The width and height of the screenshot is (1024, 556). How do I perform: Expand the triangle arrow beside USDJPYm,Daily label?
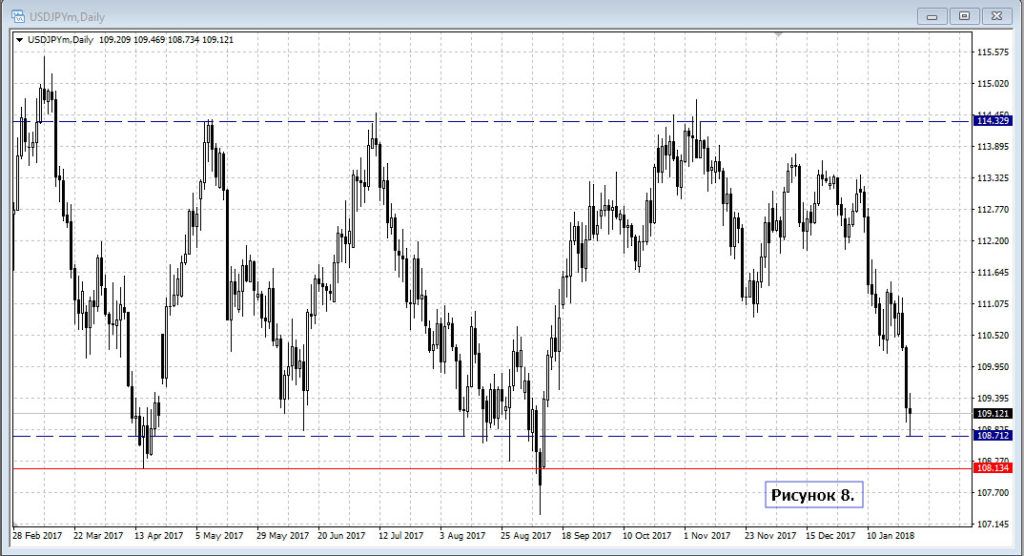click(19, 39)
